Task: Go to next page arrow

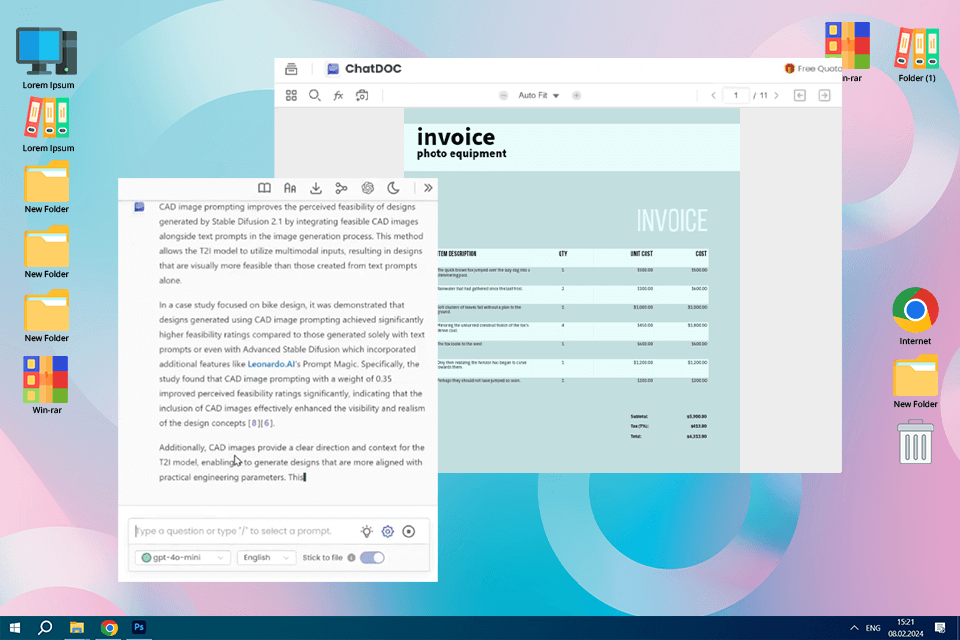Action: 776,96
